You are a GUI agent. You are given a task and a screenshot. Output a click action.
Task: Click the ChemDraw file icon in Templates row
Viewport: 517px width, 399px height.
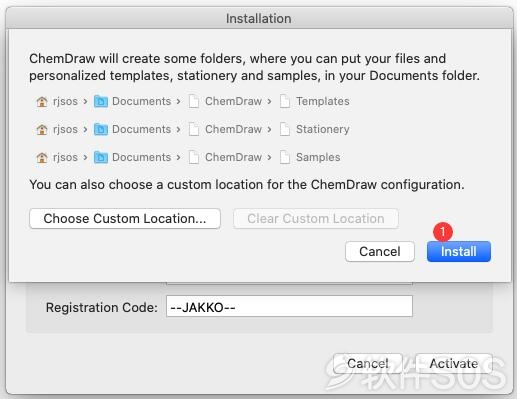194,101
